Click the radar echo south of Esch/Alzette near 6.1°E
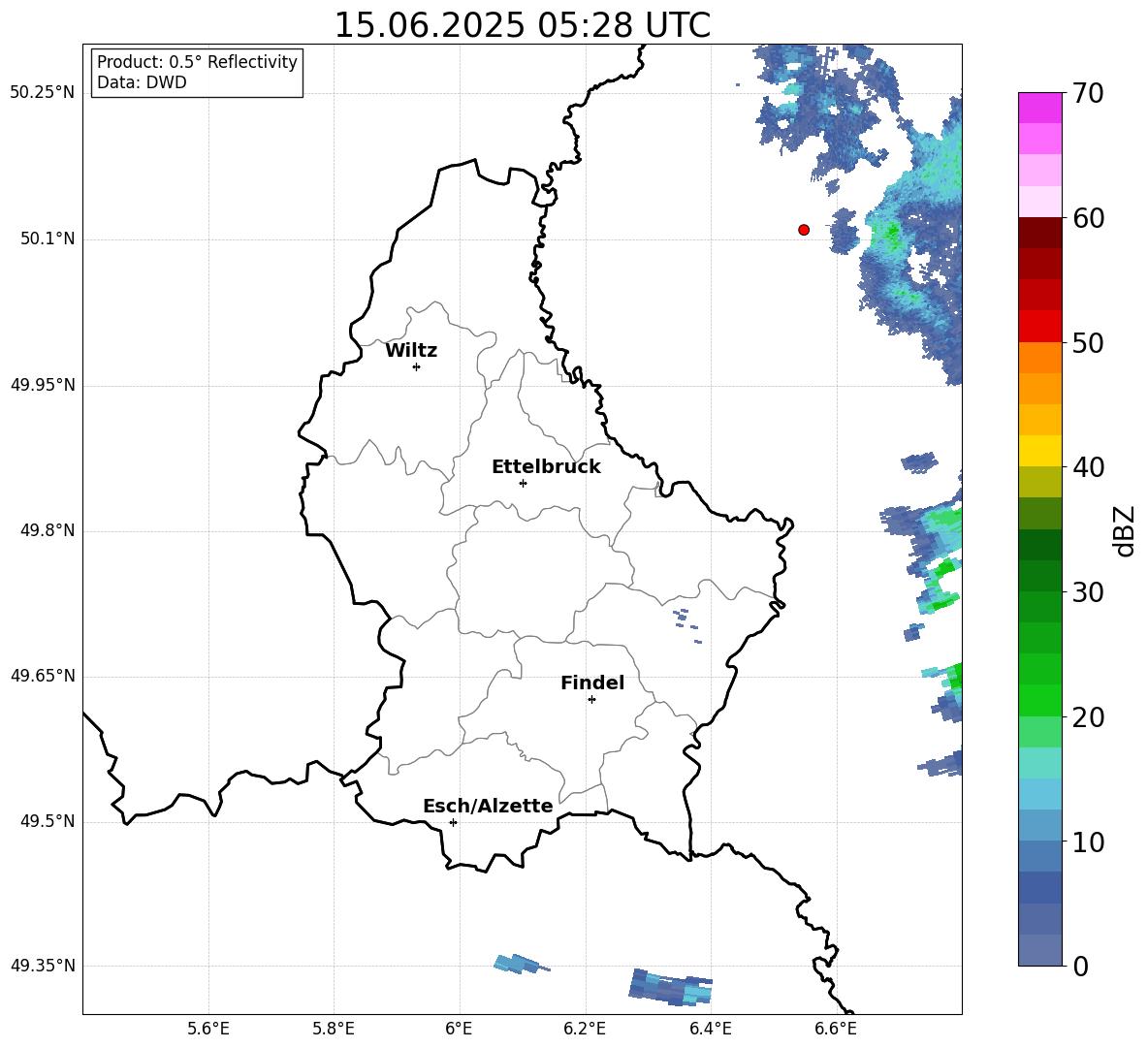This screenshot has width=1148, height=1048. coord(520,964)
